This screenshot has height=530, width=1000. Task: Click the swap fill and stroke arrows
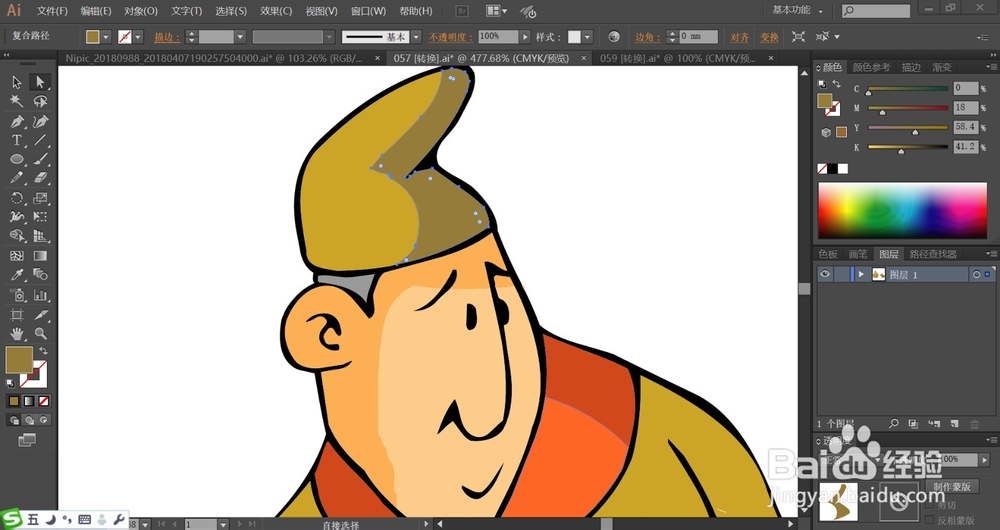click(x=43, y=351)
